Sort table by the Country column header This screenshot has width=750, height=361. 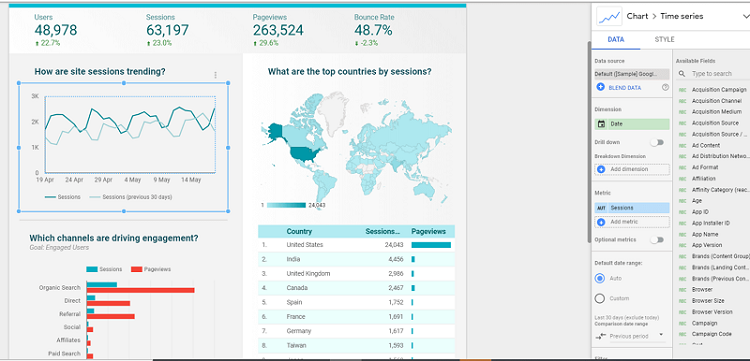pyautogui.click(x=299, y=231)
